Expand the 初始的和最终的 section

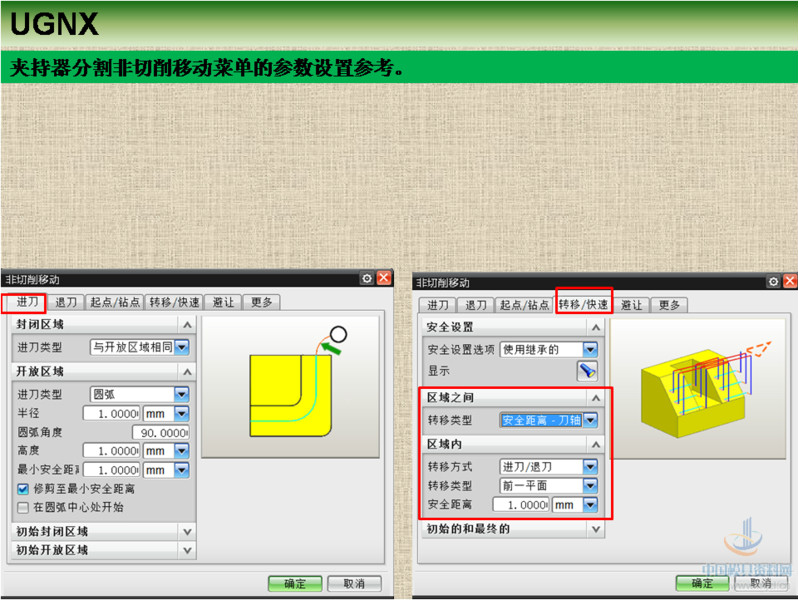(x=596, y=529)
